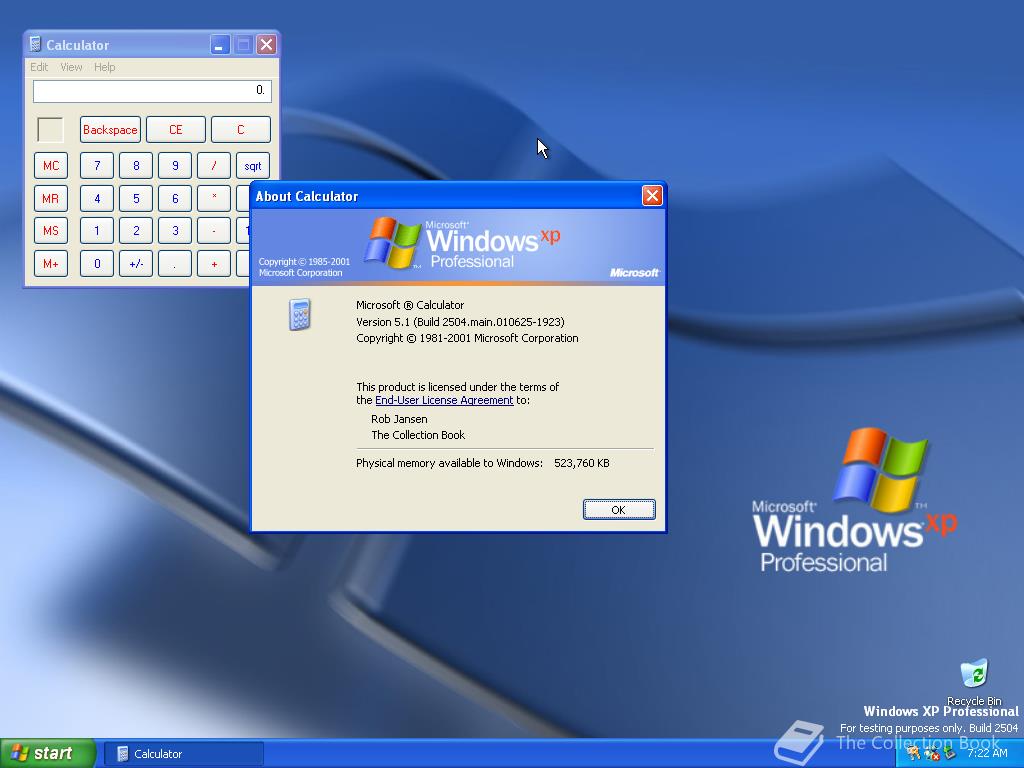
Task: Minimize the Calculator window
Action: pos(220,45)
